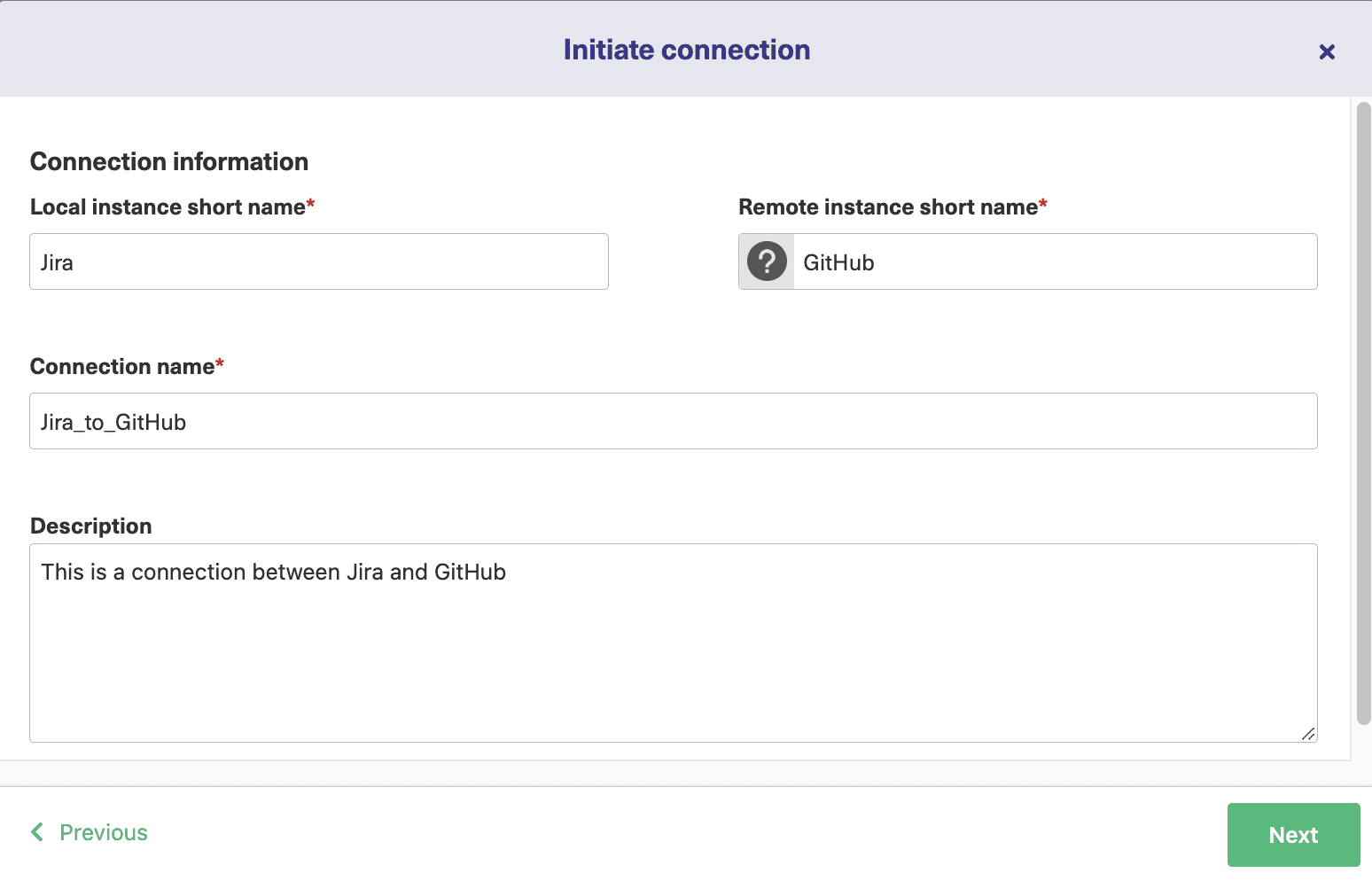This screenshot has height=881, width=1372.
Task: Go back using the Previous link
Action: tap(102, 831)
